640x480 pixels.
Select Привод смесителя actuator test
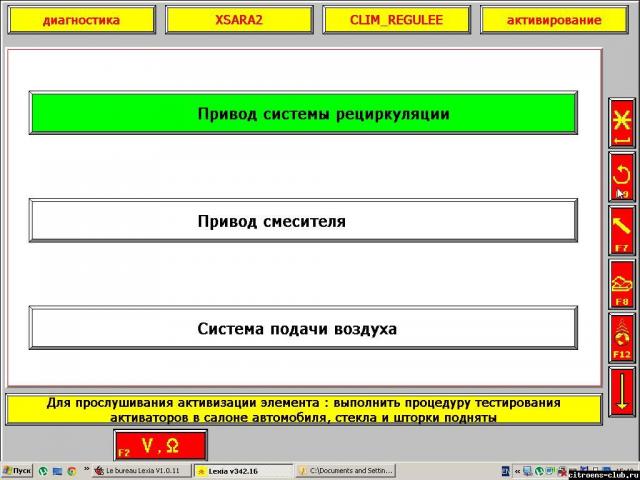click(303, 221)
